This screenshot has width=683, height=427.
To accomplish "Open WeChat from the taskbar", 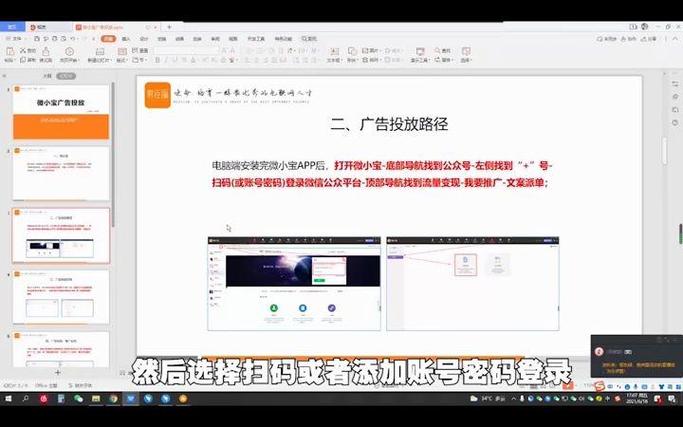I will point(78,399).
